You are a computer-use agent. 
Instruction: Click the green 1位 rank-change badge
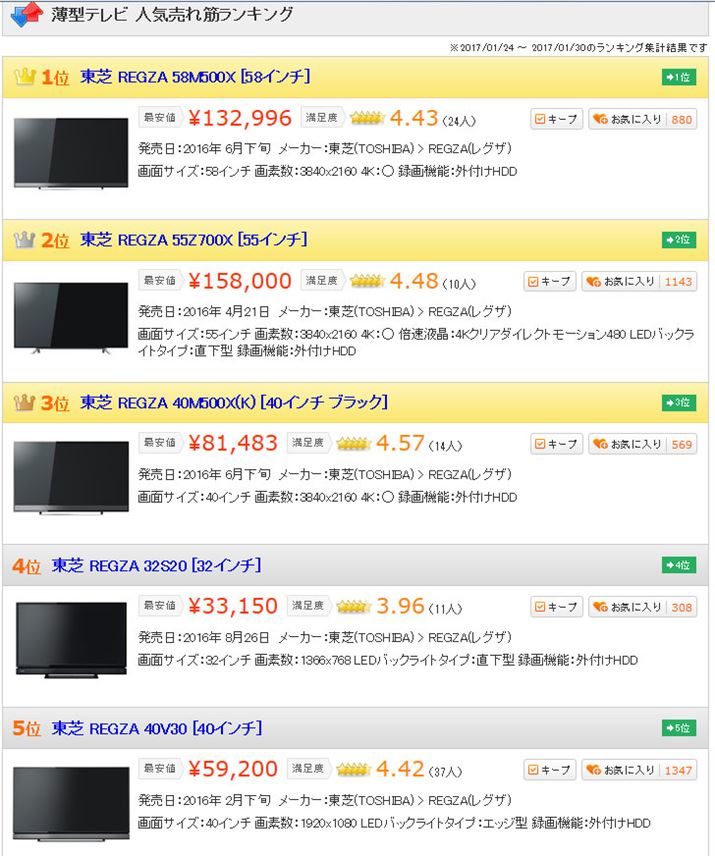[x=678, y=78]
